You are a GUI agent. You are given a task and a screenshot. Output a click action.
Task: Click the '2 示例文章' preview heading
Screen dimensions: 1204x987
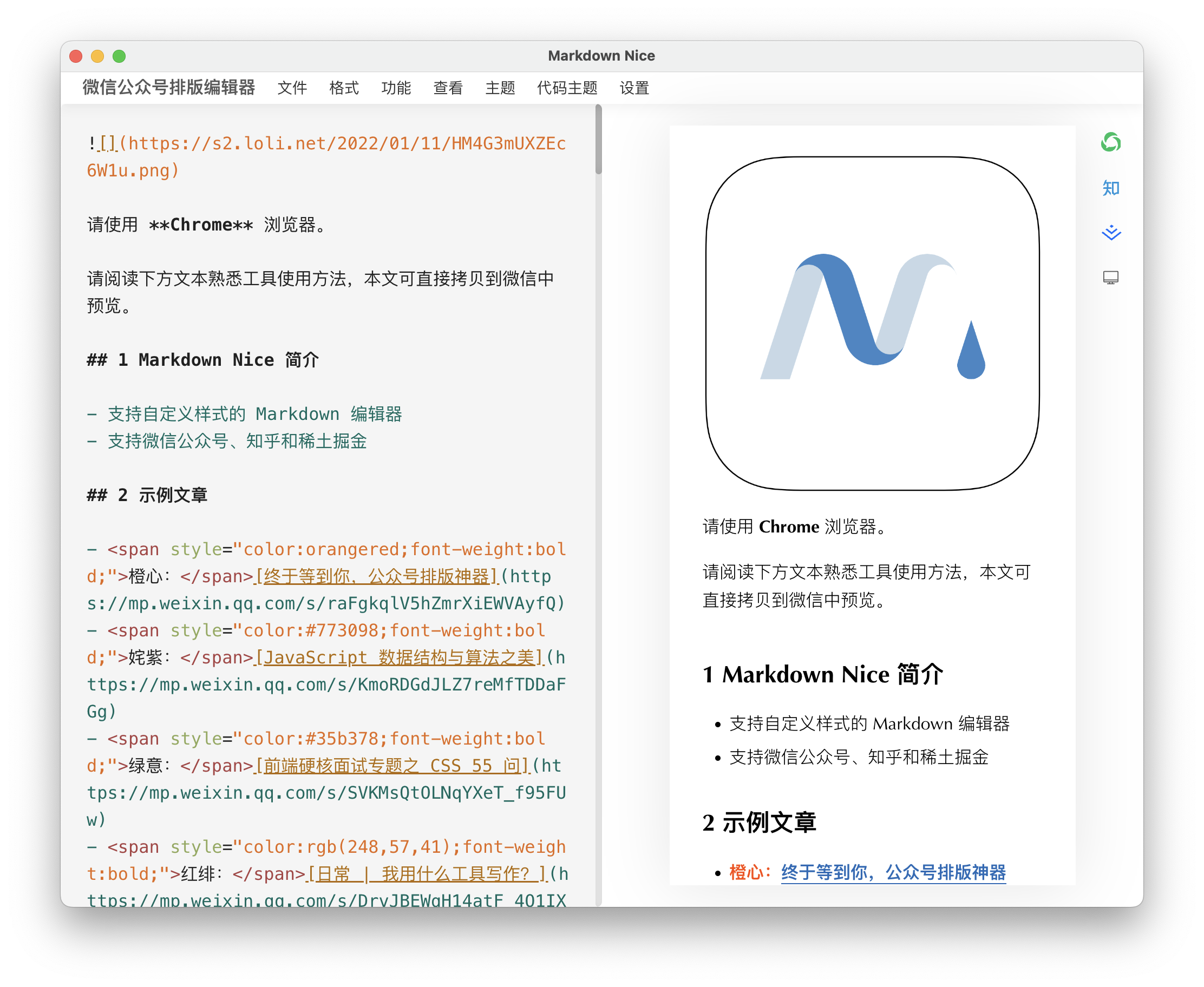tap(759, 822)
